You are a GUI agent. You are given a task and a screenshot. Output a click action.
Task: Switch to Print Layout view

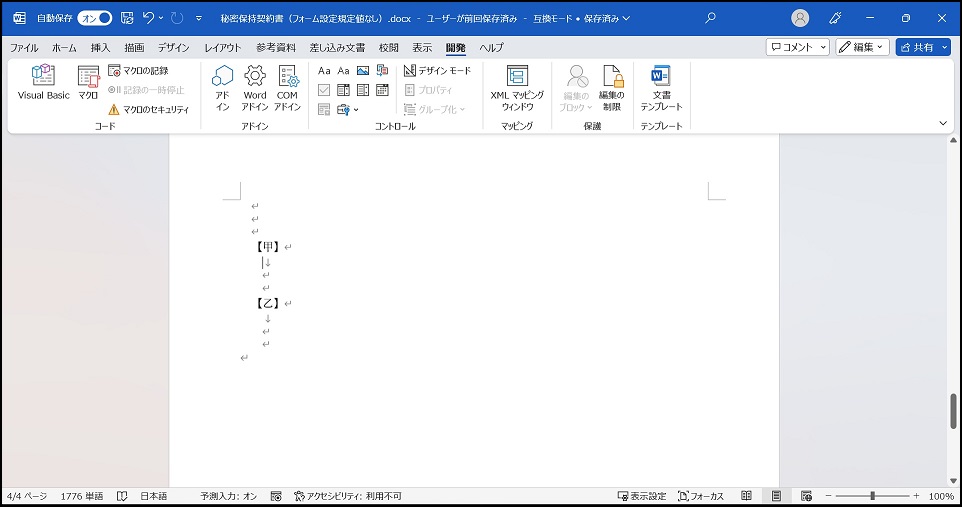click(777, 496)
